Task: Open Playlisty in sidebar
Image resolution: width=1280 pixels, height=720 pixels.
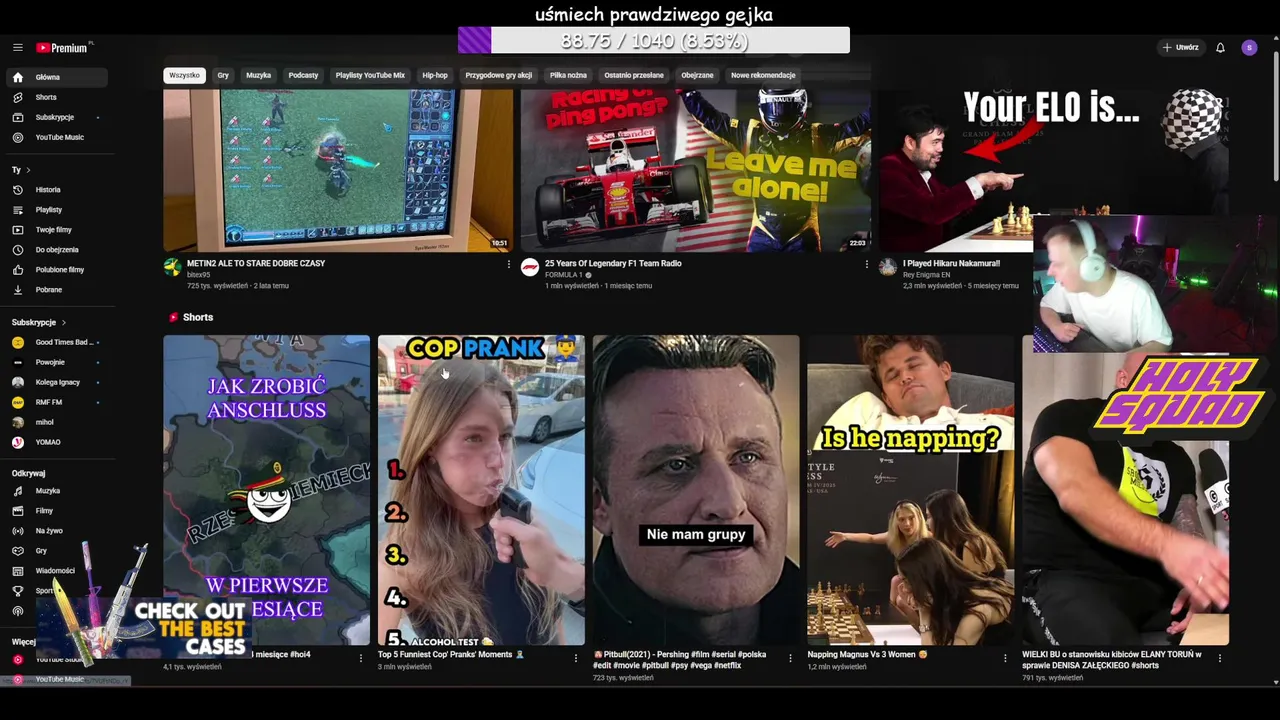Action: tap(56, 210)
